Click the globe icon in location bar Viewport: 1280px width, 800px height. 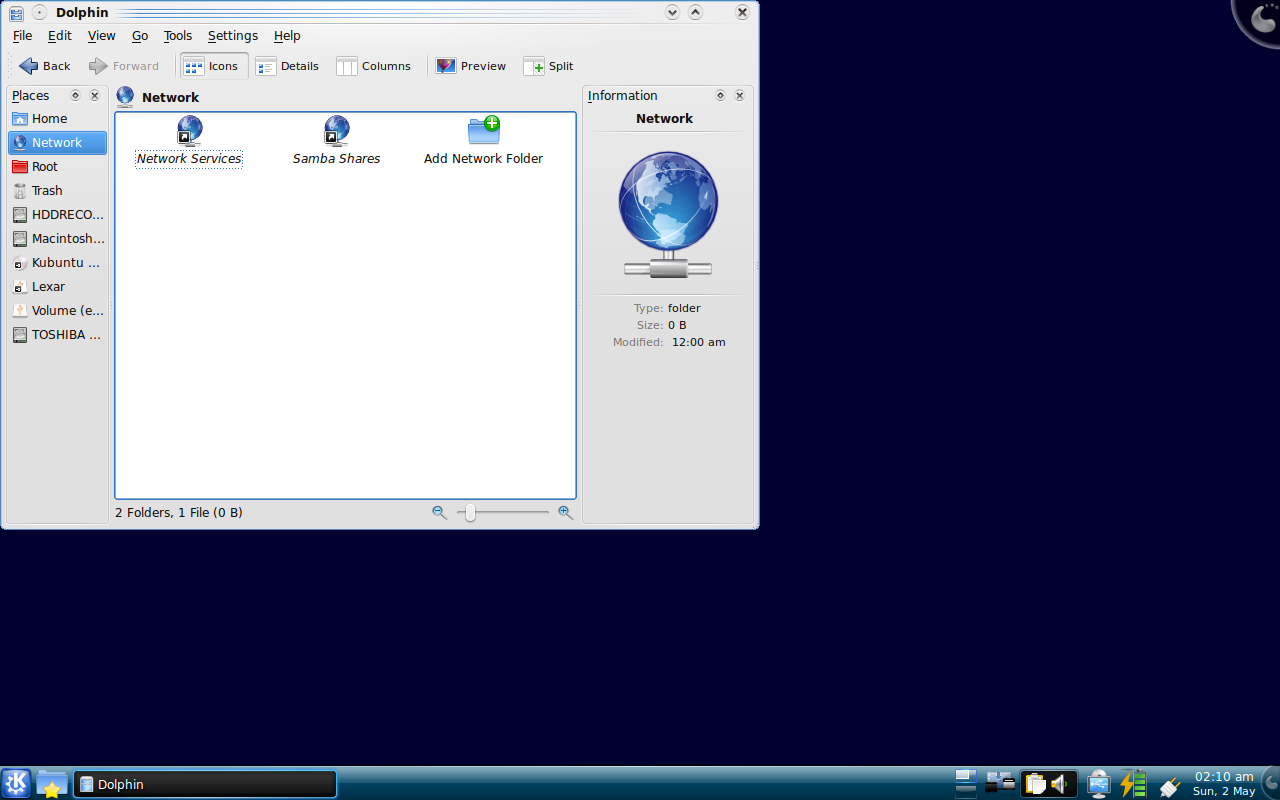pyautogui.click(x=125, y=97)
